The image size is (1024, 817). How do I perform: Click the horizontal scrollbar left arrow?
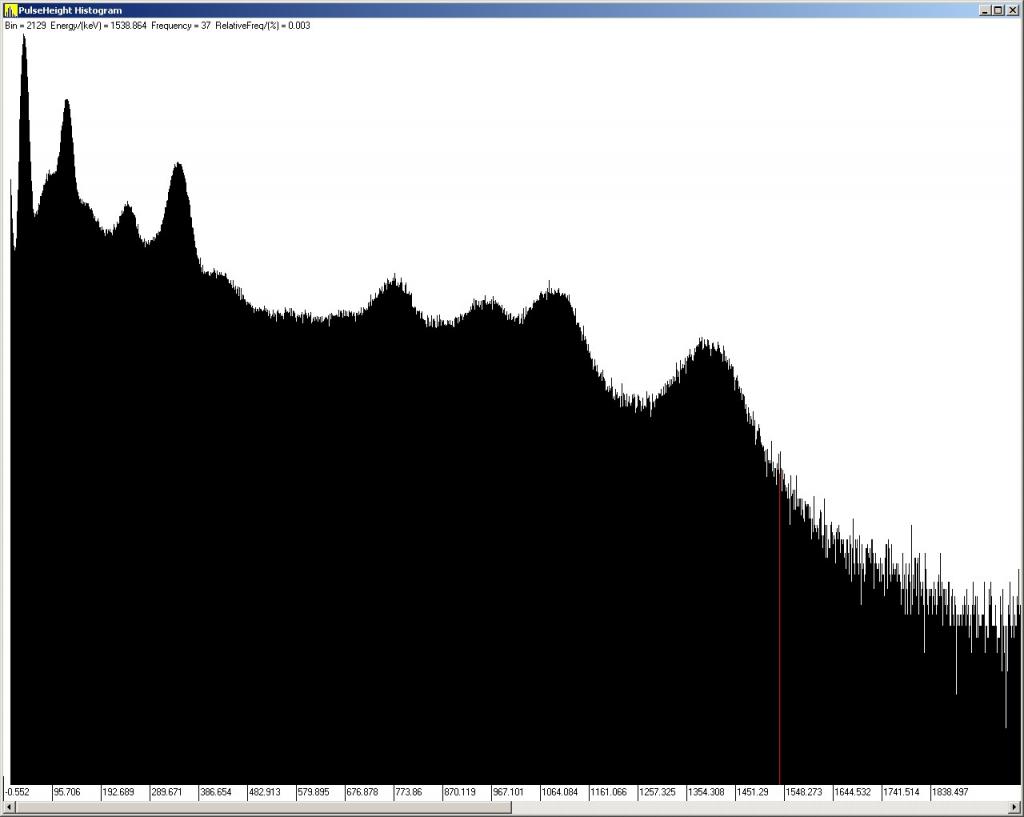click(x=9, y=808)
